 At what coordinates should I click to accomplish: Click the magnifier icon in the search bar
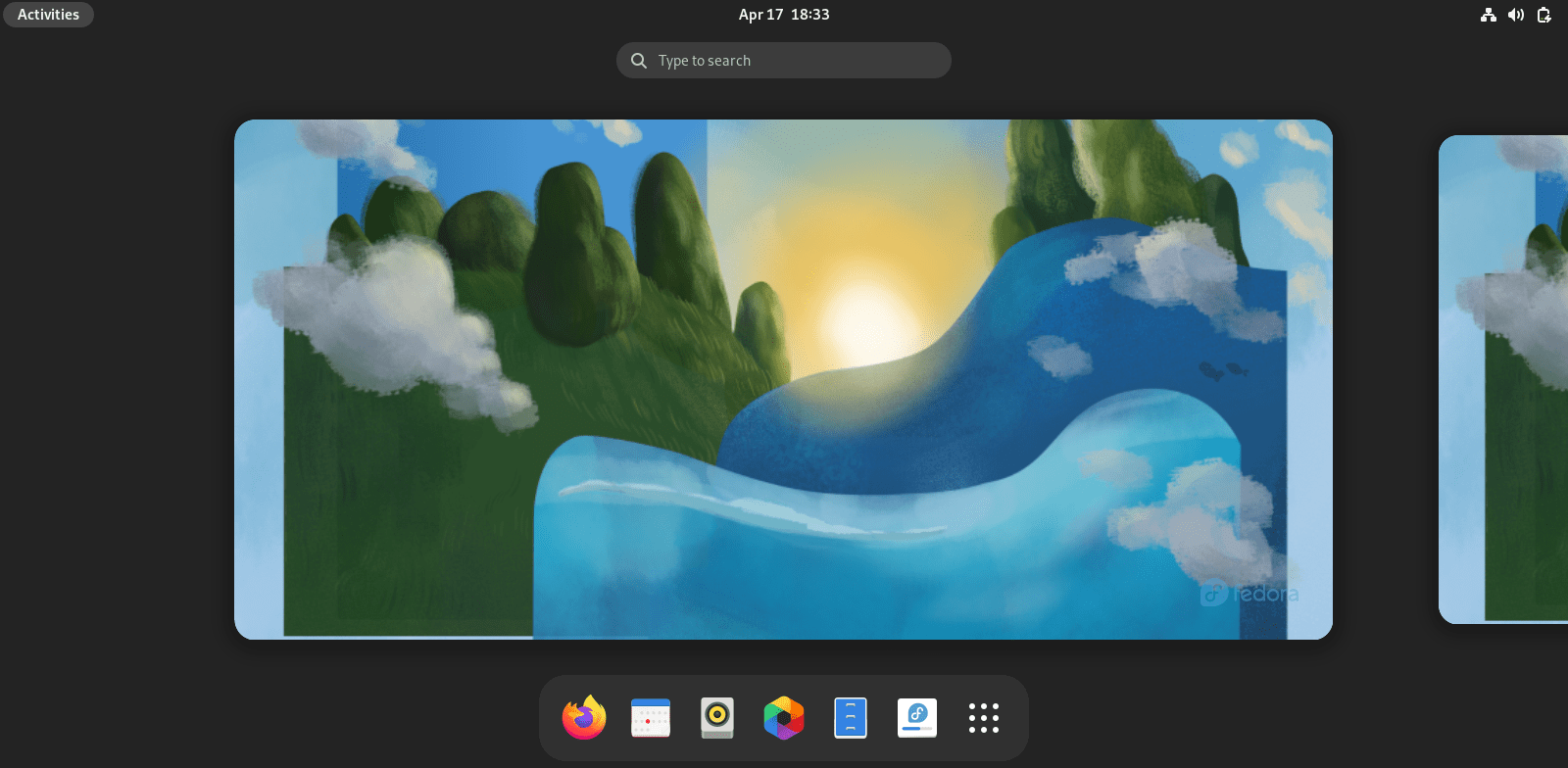[x=639, y=61]
